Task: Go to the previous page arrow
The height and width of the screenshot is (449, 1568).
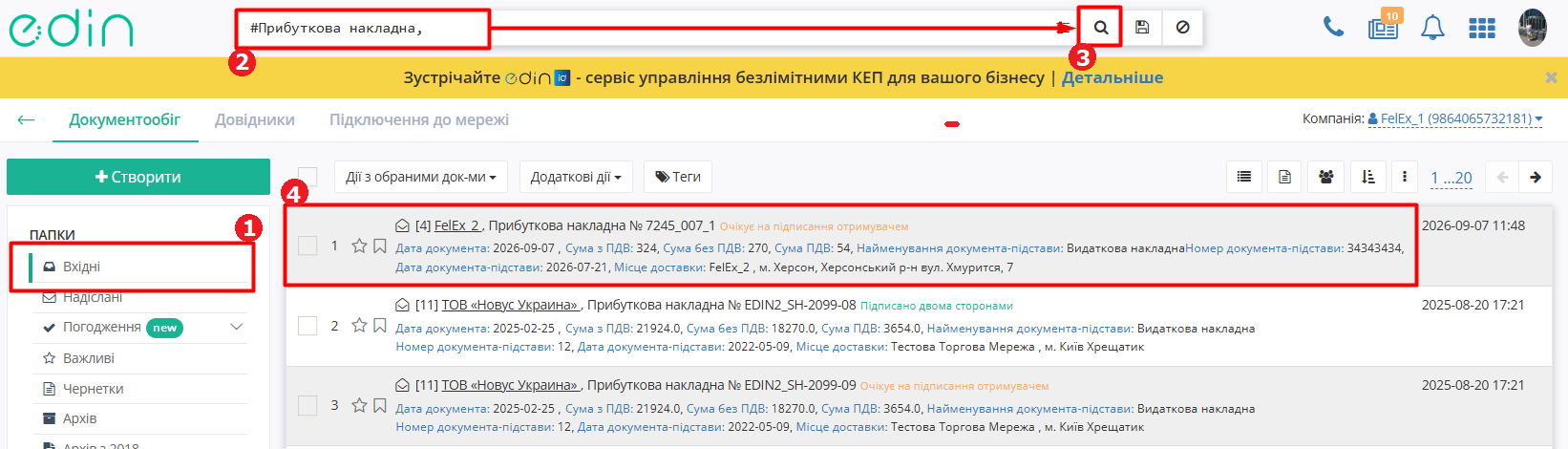Action: tap(1502, 177)
